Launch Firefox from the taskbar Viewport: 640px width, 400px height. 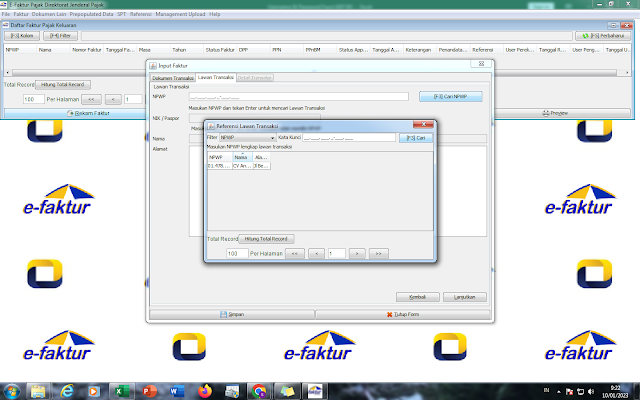(204, 391)
